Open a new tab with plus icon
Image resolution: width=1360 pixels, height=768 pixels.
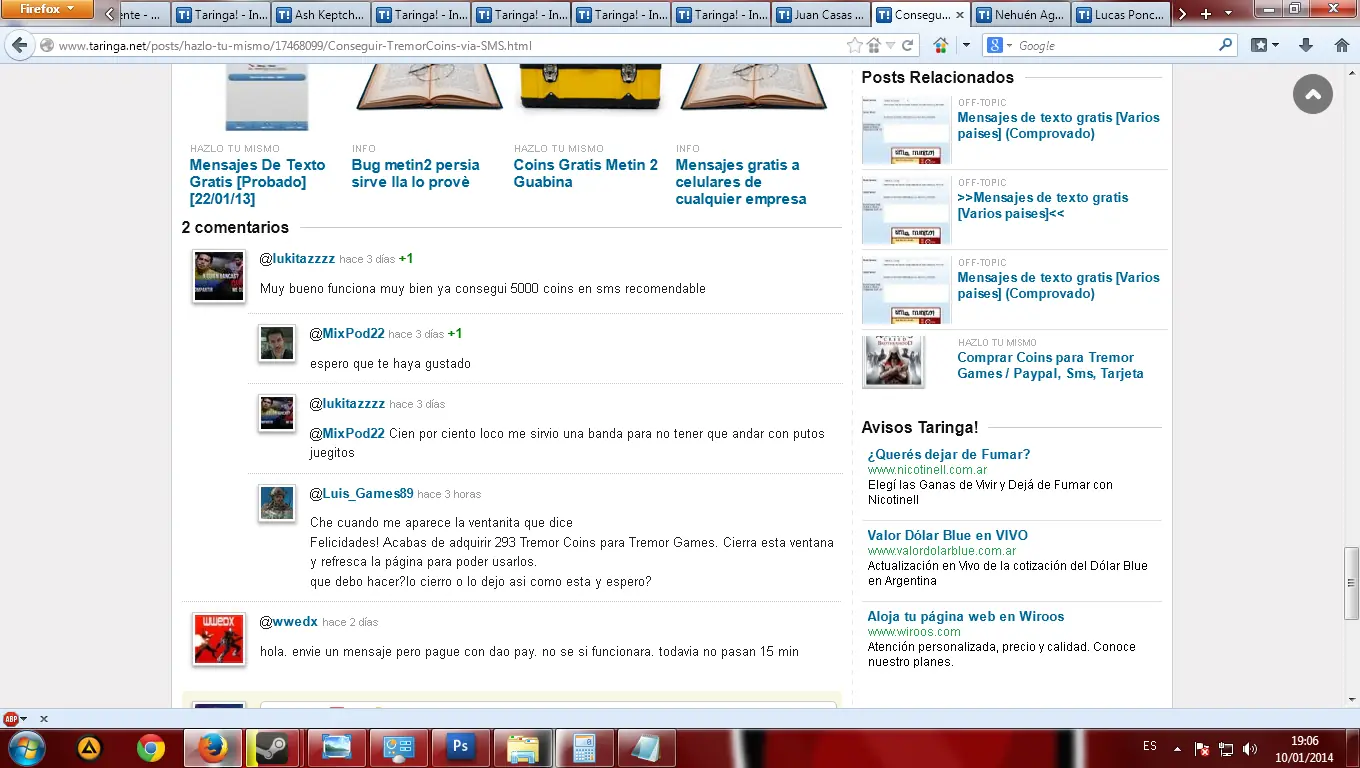[x=1206, y=14]
